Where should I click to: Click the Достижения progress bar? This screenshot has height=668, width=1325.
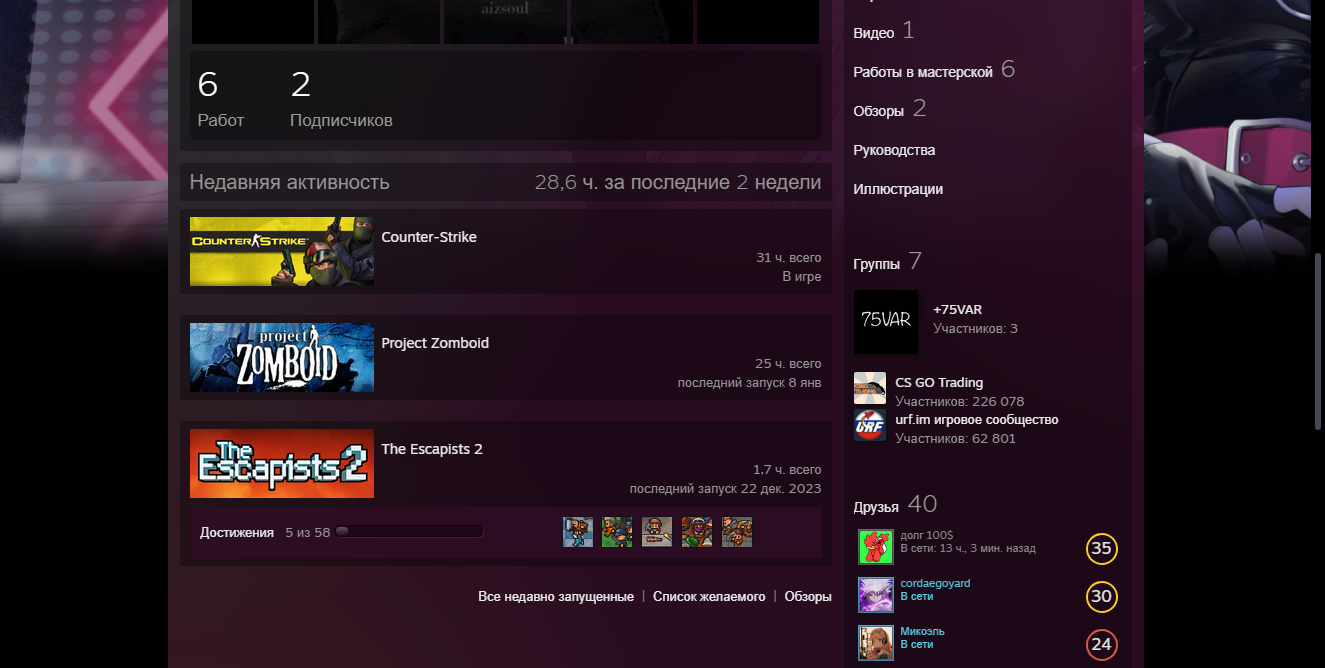pyautogui.click(x=409, y=532)
